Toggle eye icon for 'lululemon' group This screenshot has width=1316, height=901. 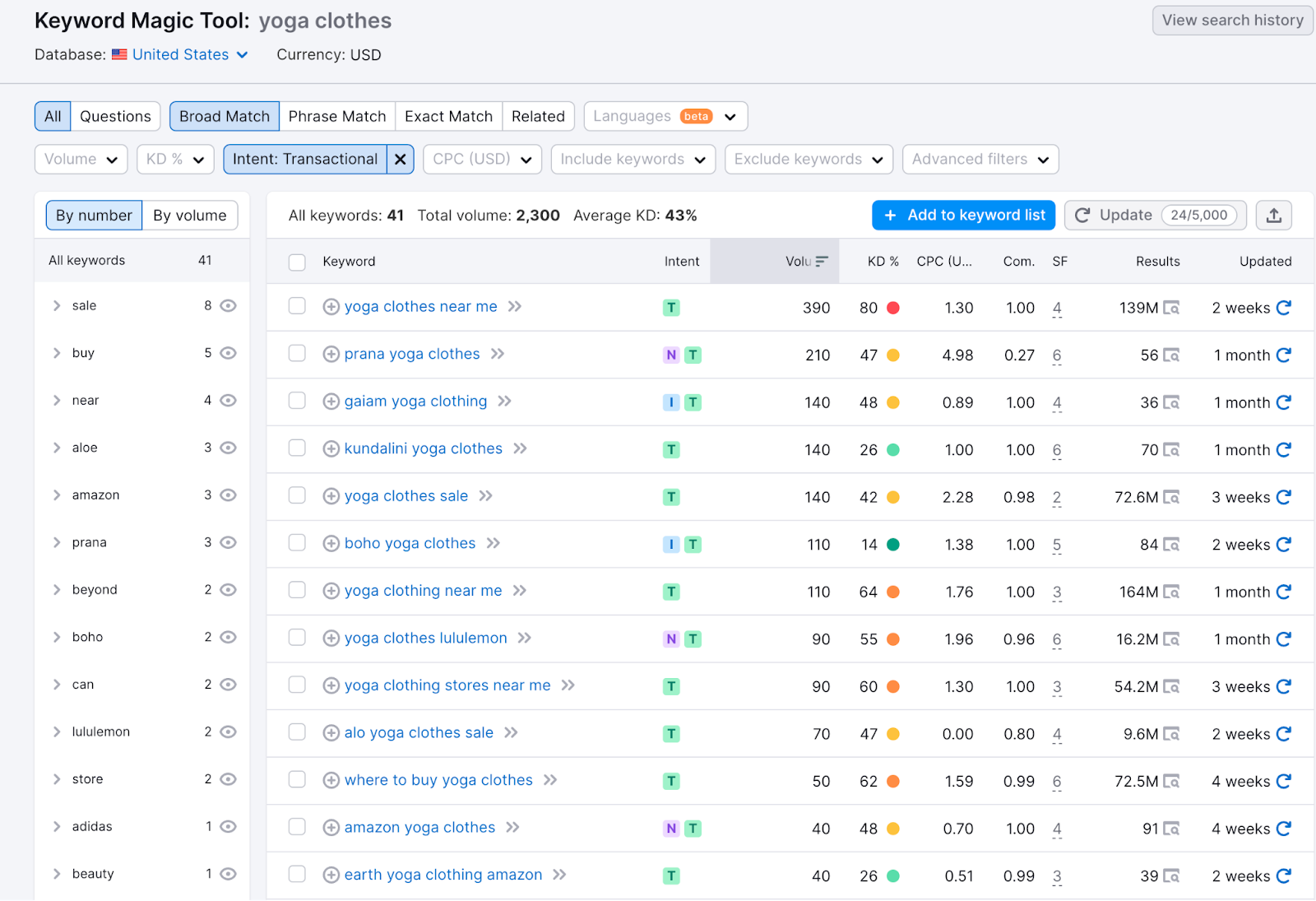tap(229, 731)
